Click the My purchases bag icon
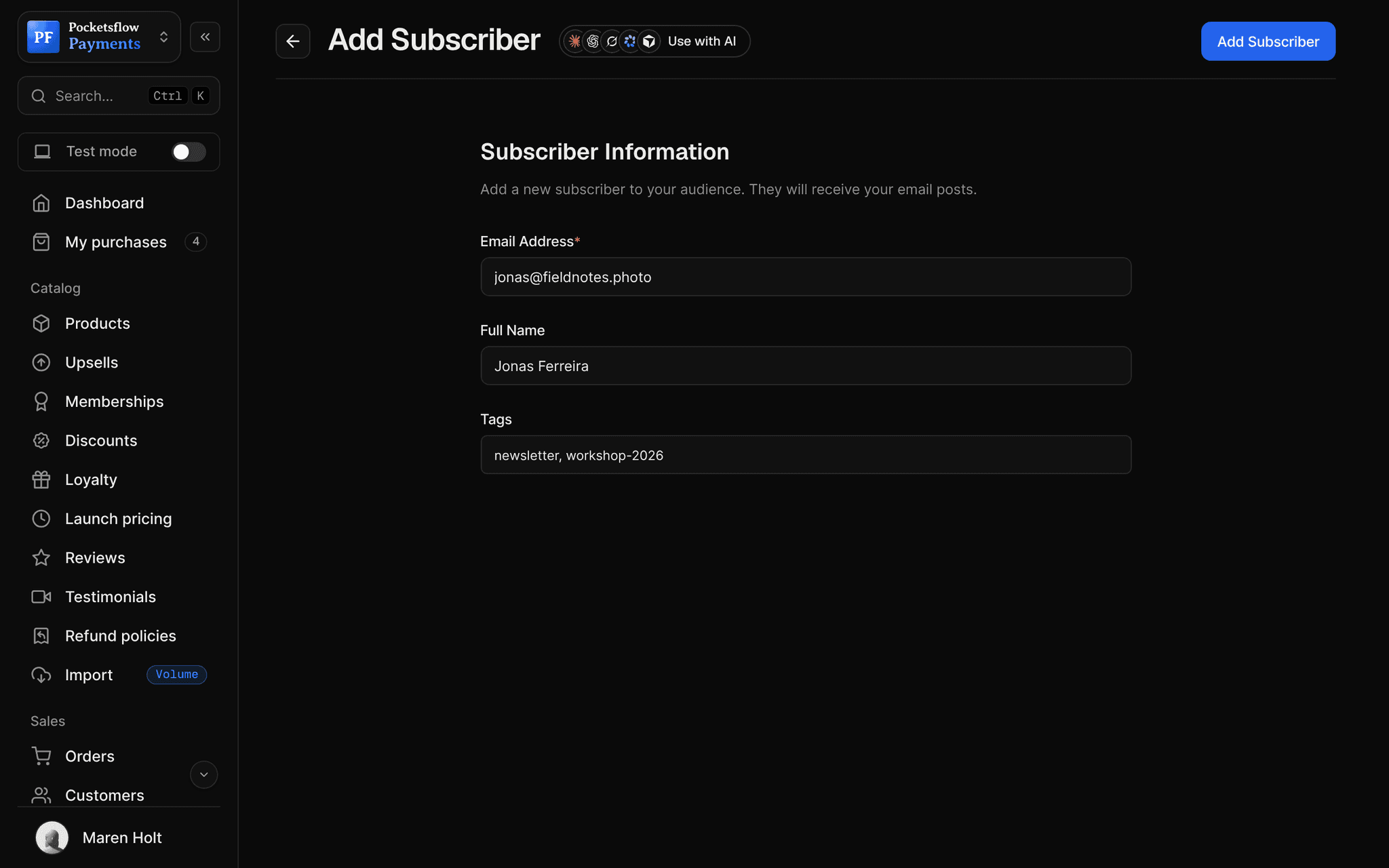Image resolution: width=1389 pixels, height=868 pixels. click(x=41, y=242)
